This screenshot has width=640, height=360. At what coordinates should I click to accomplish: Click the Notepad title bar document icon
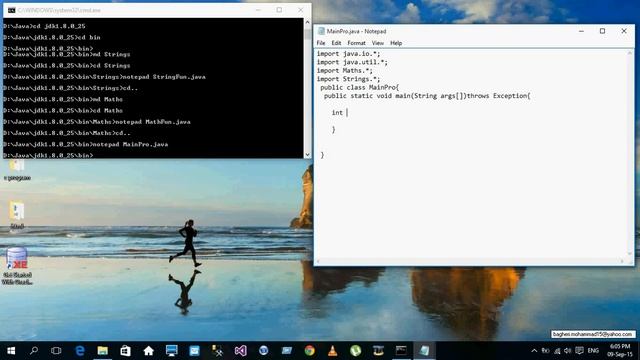coord(321,31)
